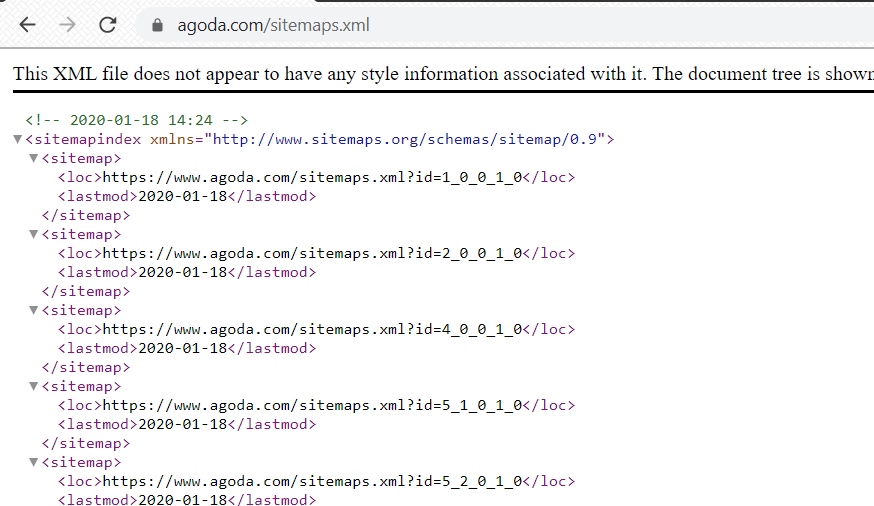874x506 pixels.
Task: Collapse the sitemap node for id=1_0_0_1_0
Action: coord(33,158)
